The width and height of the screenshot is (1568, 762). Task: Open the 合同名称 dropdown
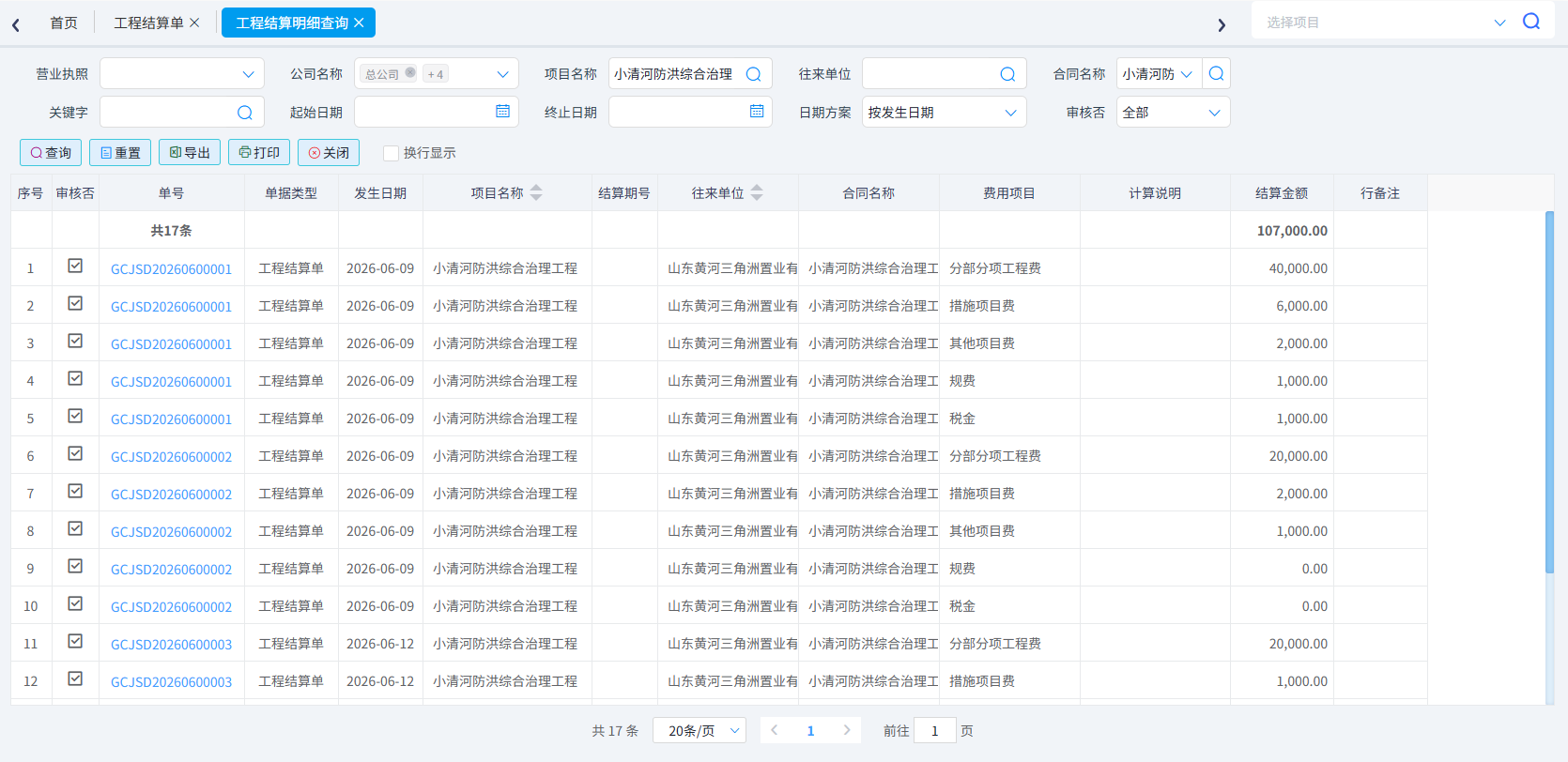click(1160, 74)
